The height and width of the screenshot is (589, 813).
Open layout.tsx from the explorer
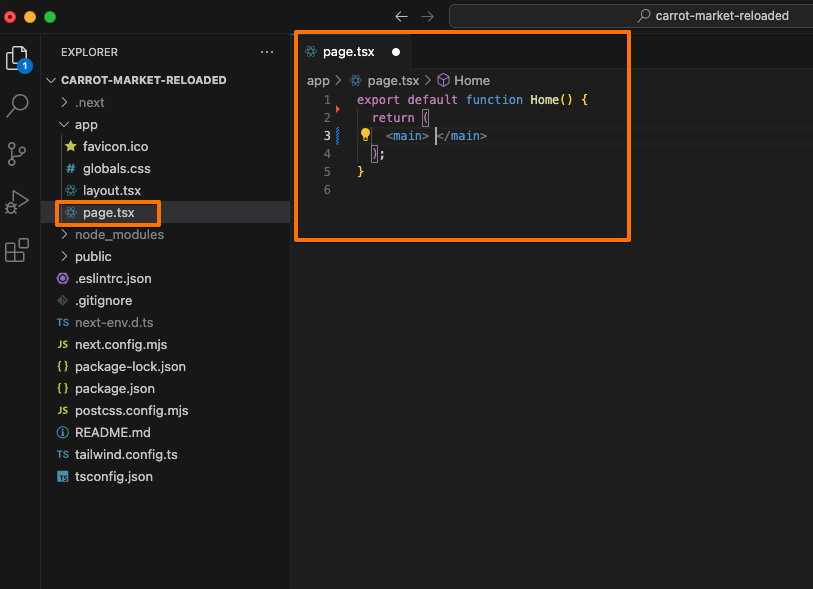(111, 191)
